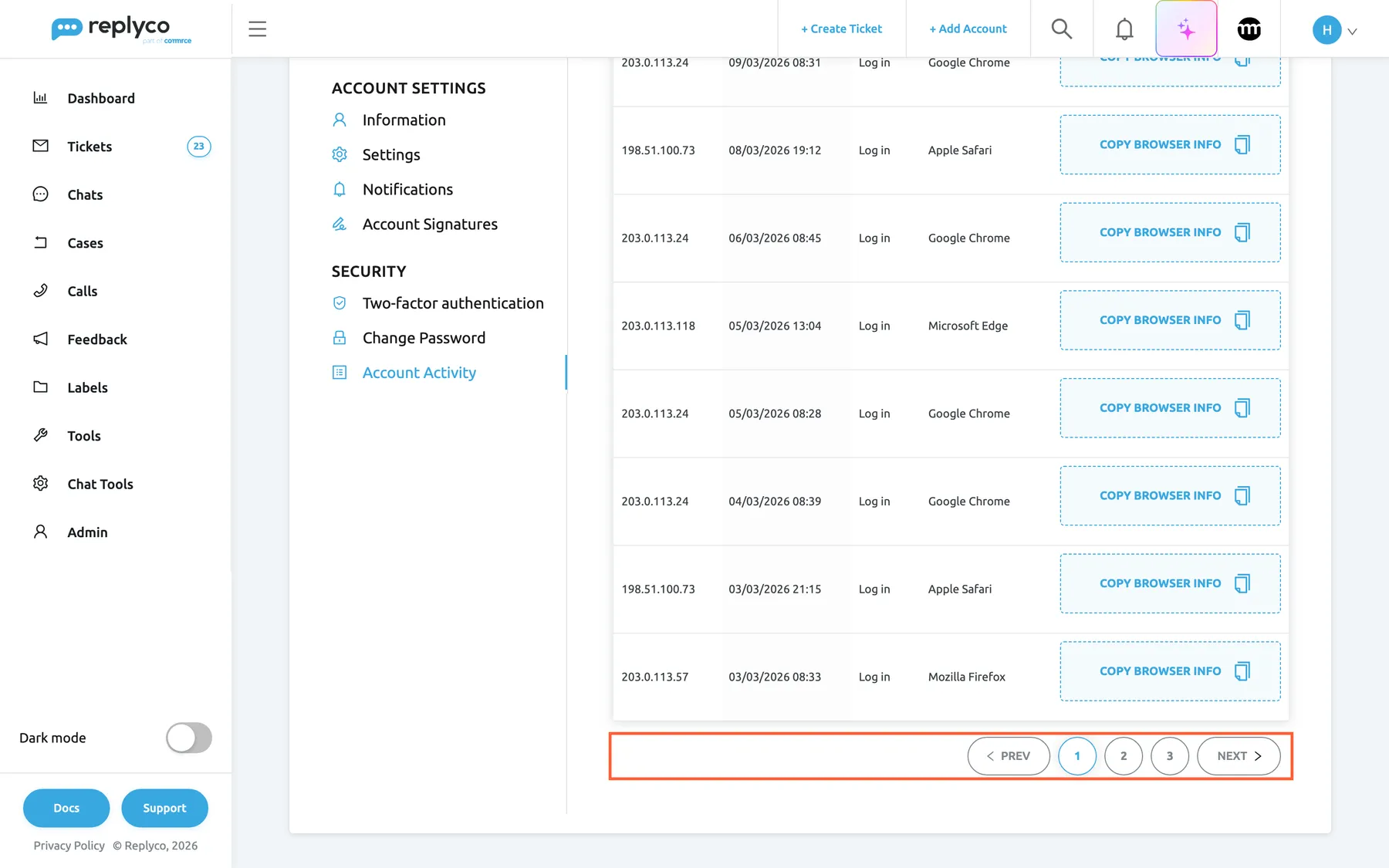Open Account Signatures settings
This screenshot has width=1389, height=868.
430,224
